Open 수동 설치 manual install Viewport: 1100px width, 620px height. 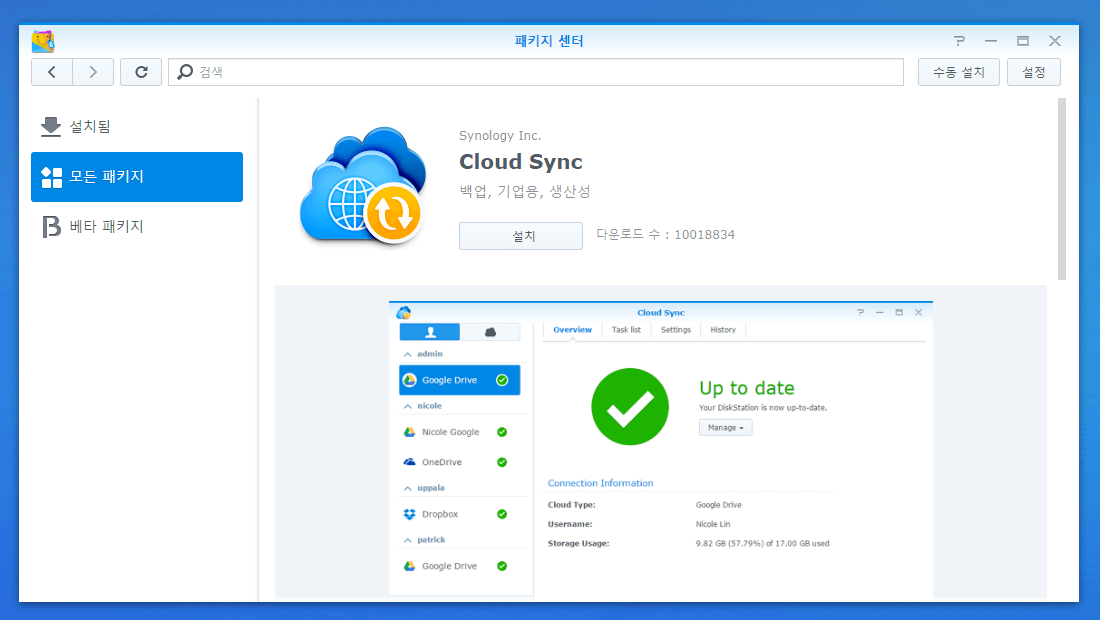pos(958,72)
